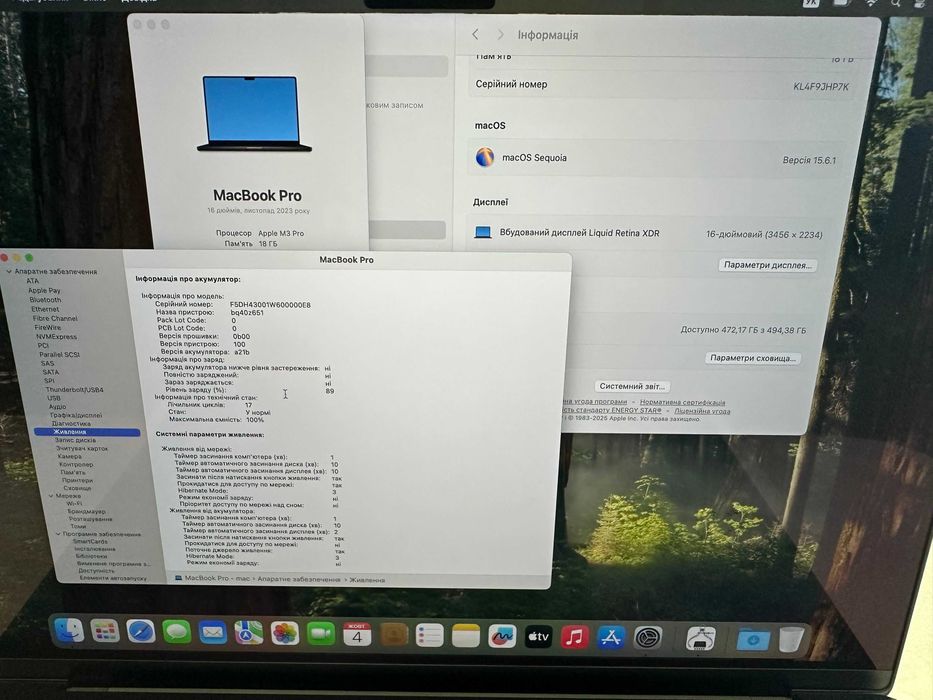Select PCI in the sidebar
This screenshot has width=933, height=700.
43,345
